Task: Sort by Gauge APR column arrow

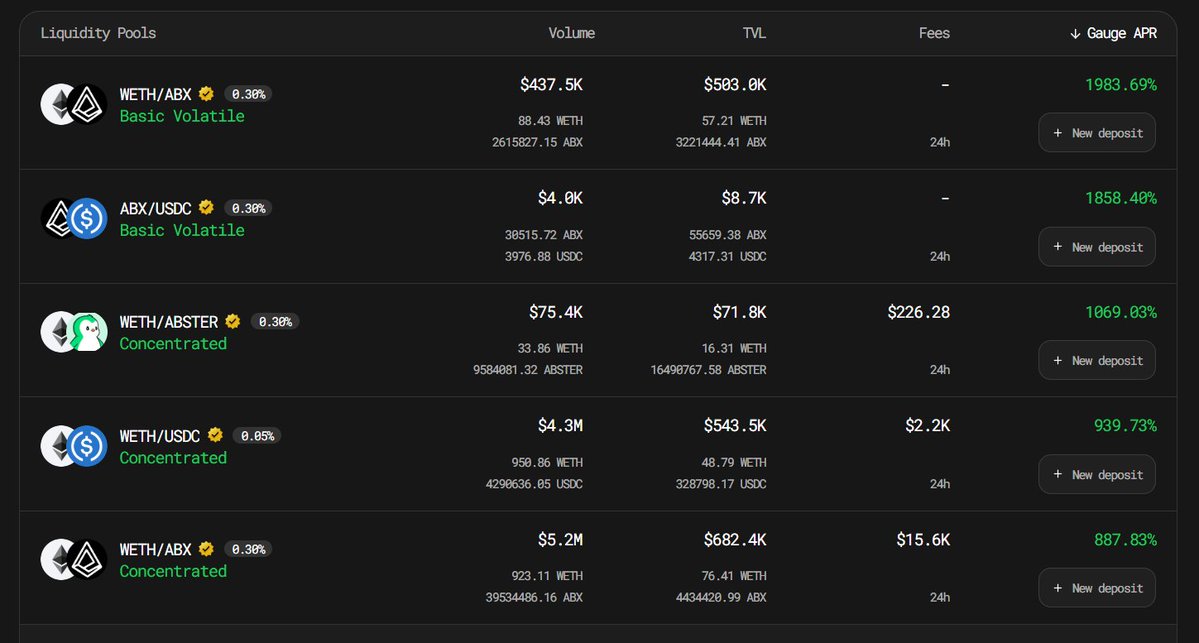Action: [x=1074, y=34]
